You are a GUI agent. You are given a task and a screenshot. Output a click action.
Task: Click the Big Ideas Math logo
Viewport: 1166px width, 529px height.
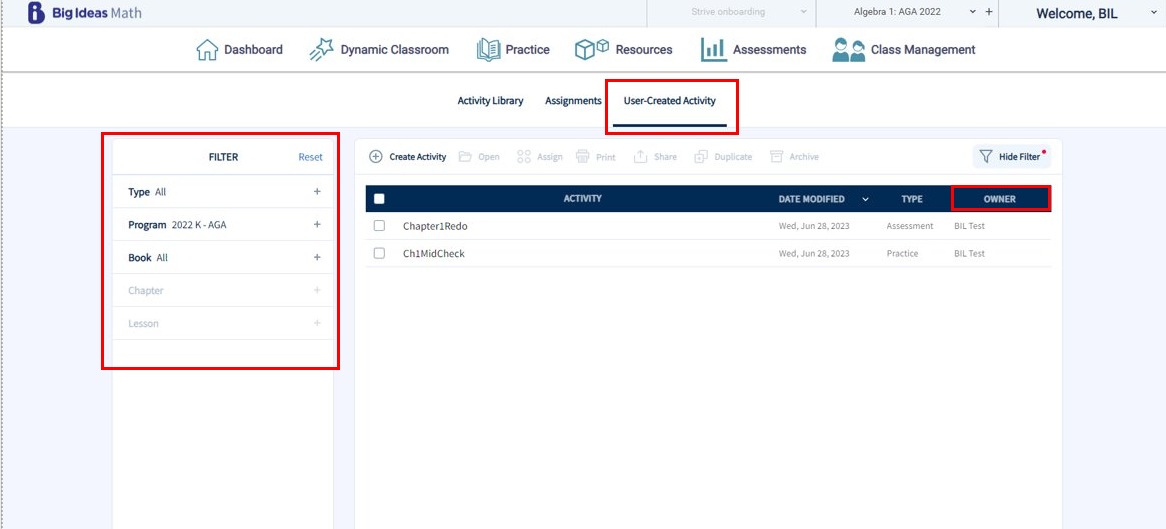pos(84,13)
